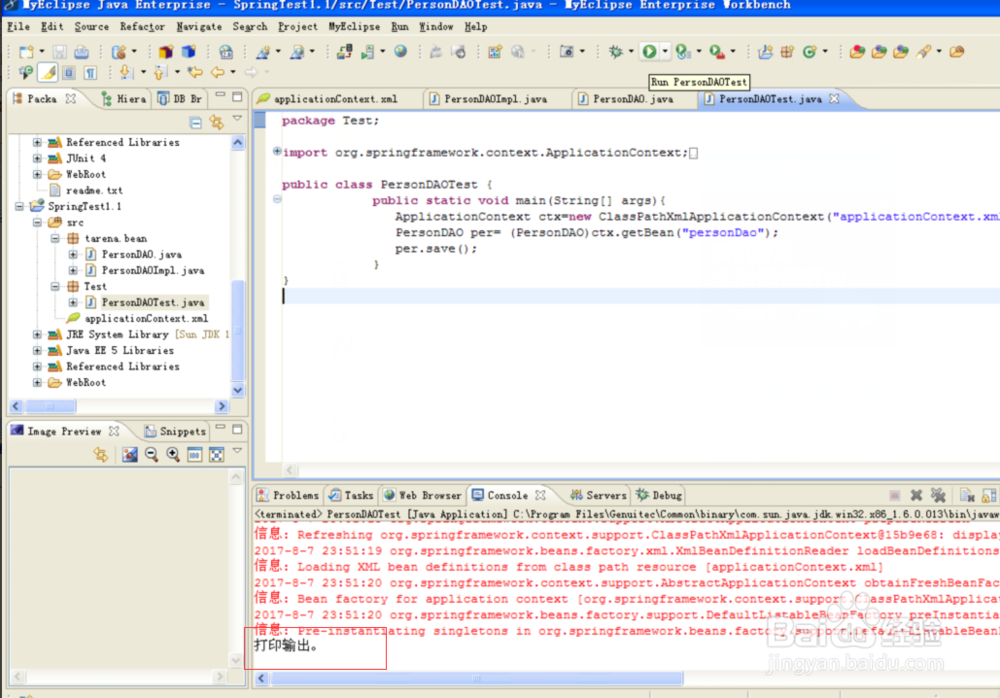This screenshot has height=698, width=1000.
Task: Open the Package Explorer view menu arrow
Action: click(236, 118)
